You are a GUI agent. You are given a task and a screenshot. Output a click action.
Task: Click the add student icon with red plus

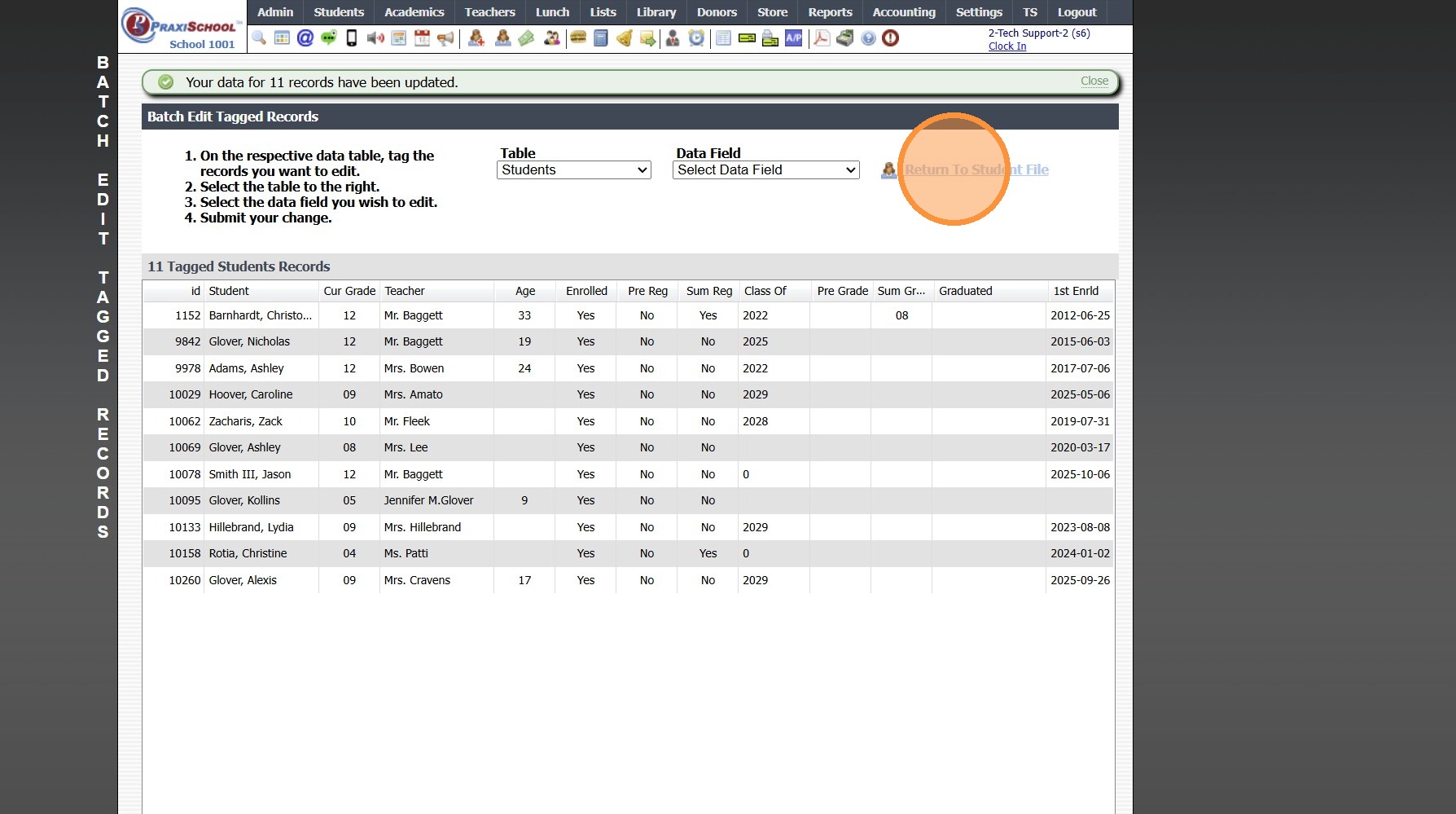coord(476,38)
